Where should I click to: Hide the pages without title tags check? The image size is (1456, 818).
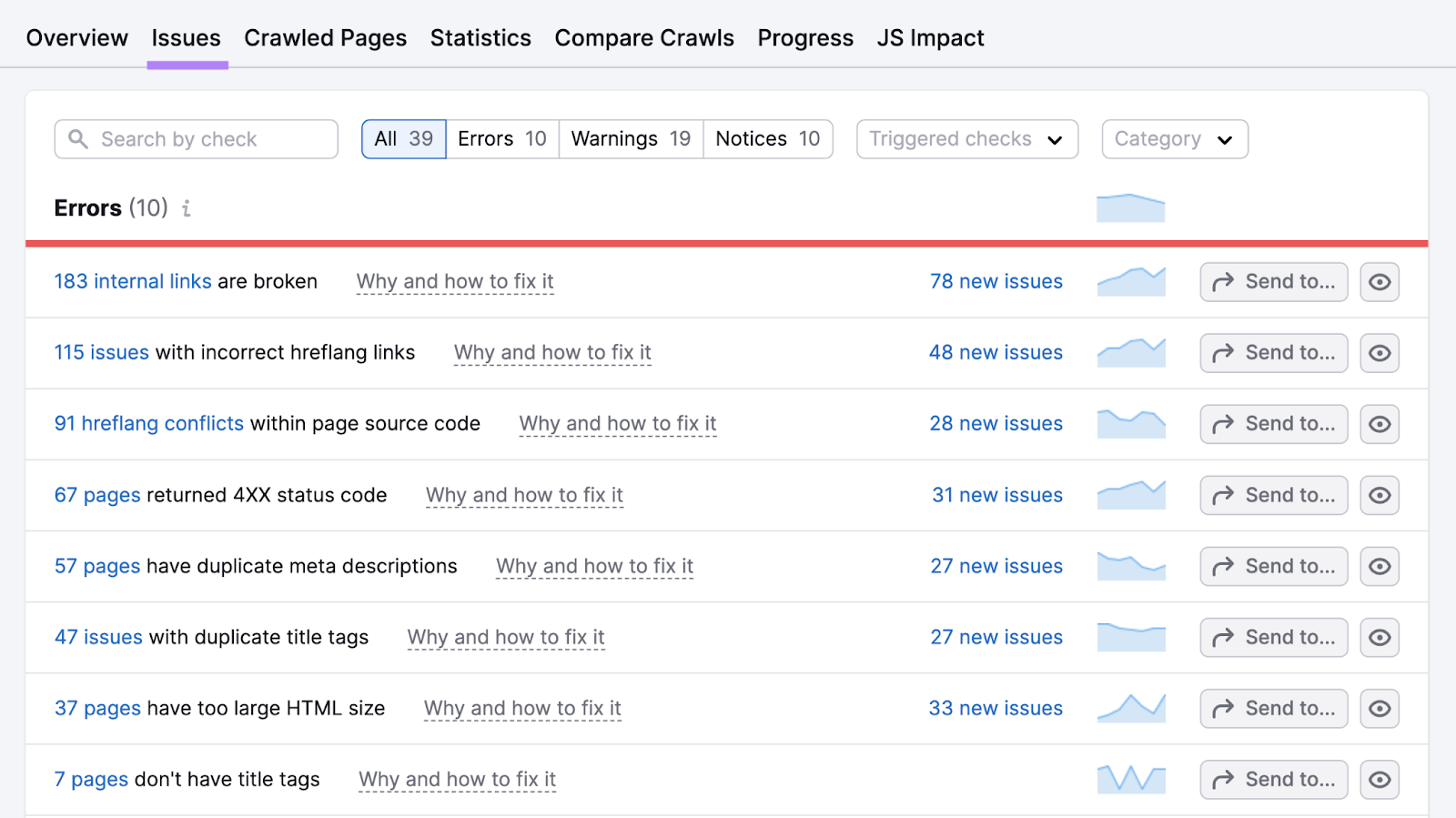coord(1379,779)
